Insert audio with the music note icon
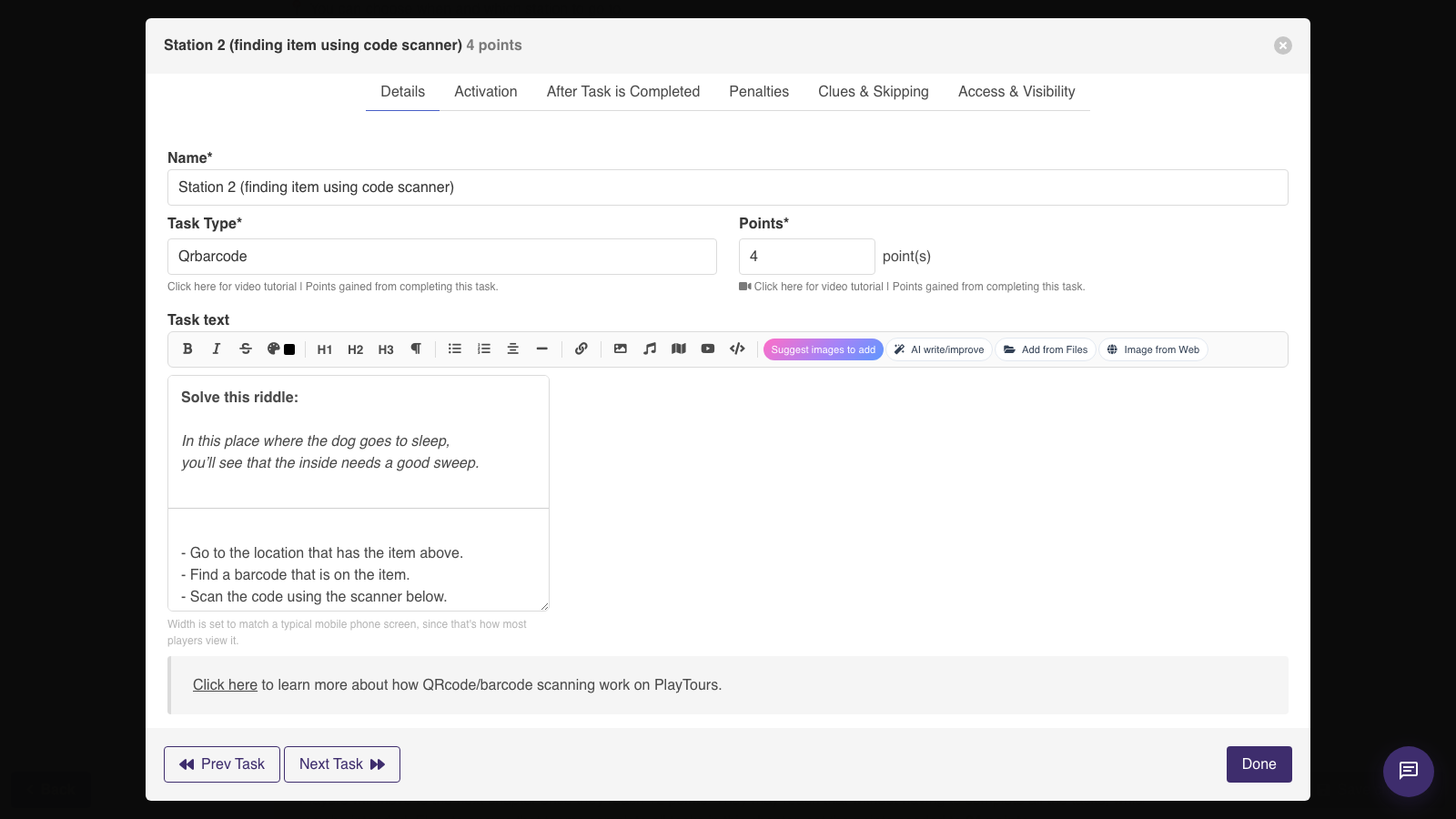The width and height of the screenshot is (1456, 819). click(650, 349)
